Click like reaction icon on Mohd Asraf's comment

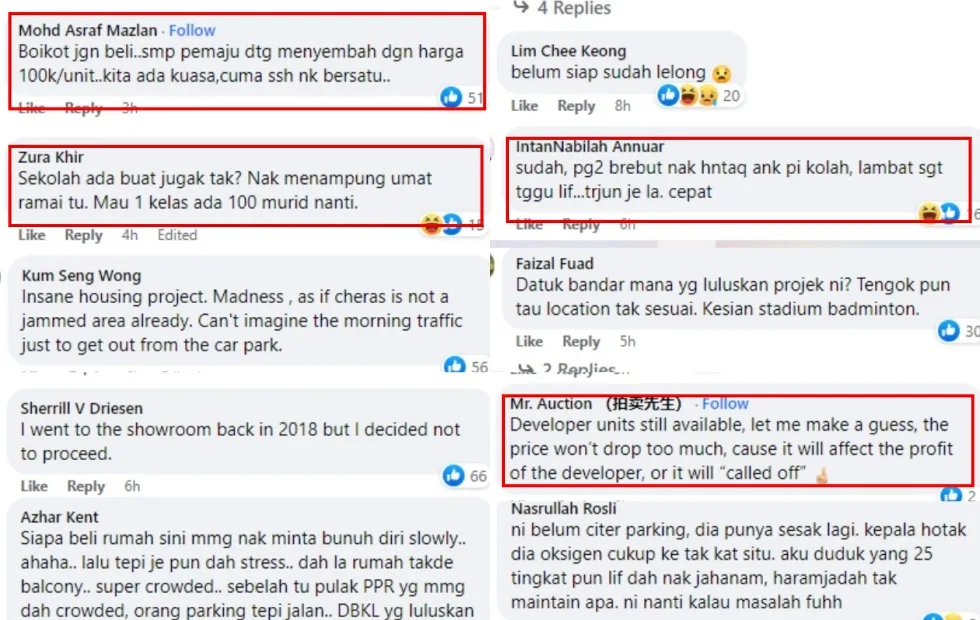(451, 97)
